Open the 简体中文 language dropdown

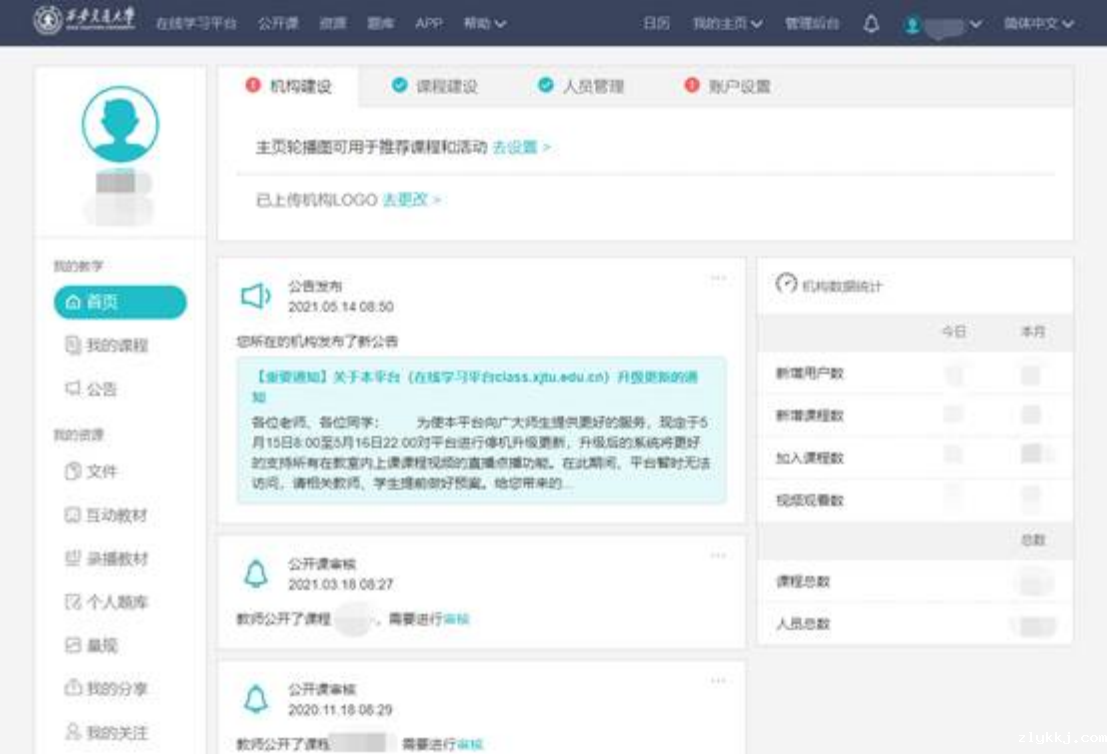tap(1039, 23)
